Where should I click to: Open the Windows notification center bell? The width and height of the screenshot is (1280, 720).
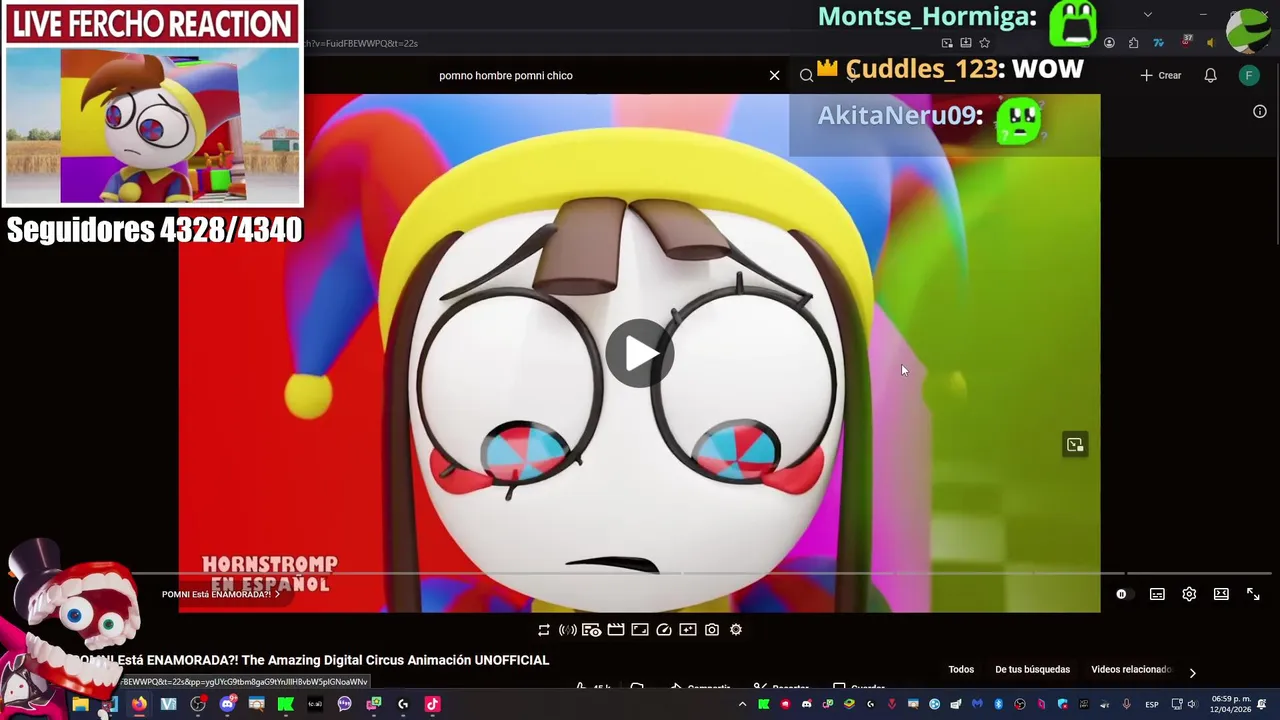point(1262,705)
